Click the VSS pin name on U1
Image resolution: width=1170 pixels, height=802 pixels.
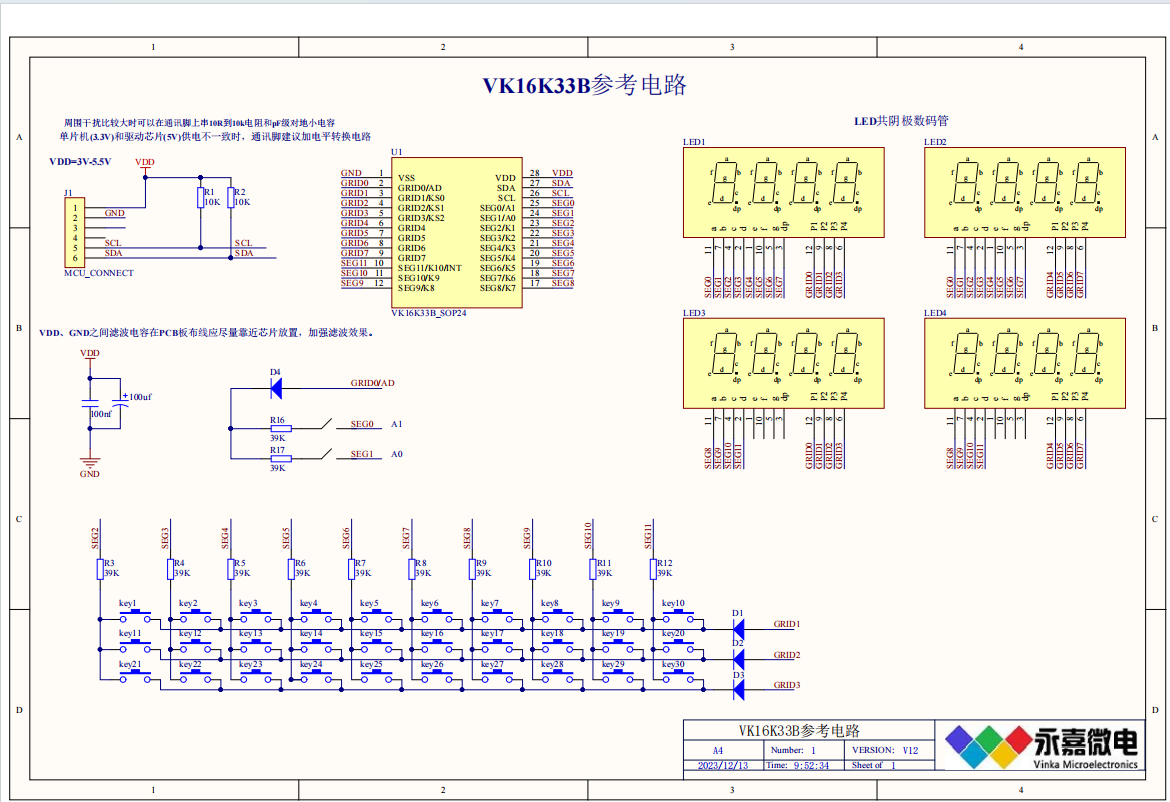(407, 178)
